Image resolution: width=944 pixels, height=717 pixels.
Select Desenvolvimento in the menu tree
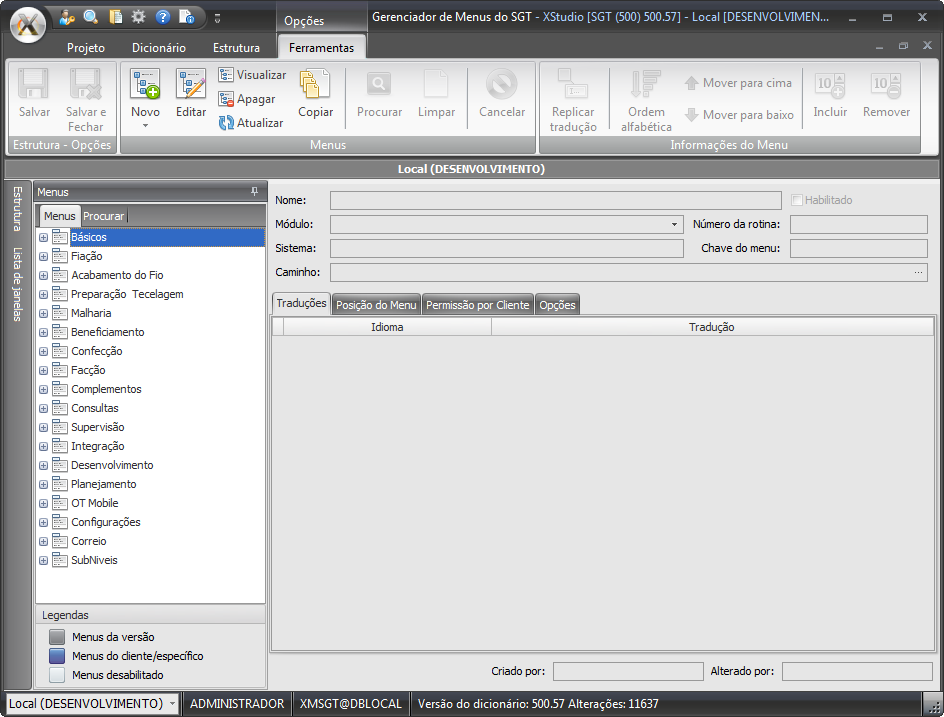coord(112,465)
